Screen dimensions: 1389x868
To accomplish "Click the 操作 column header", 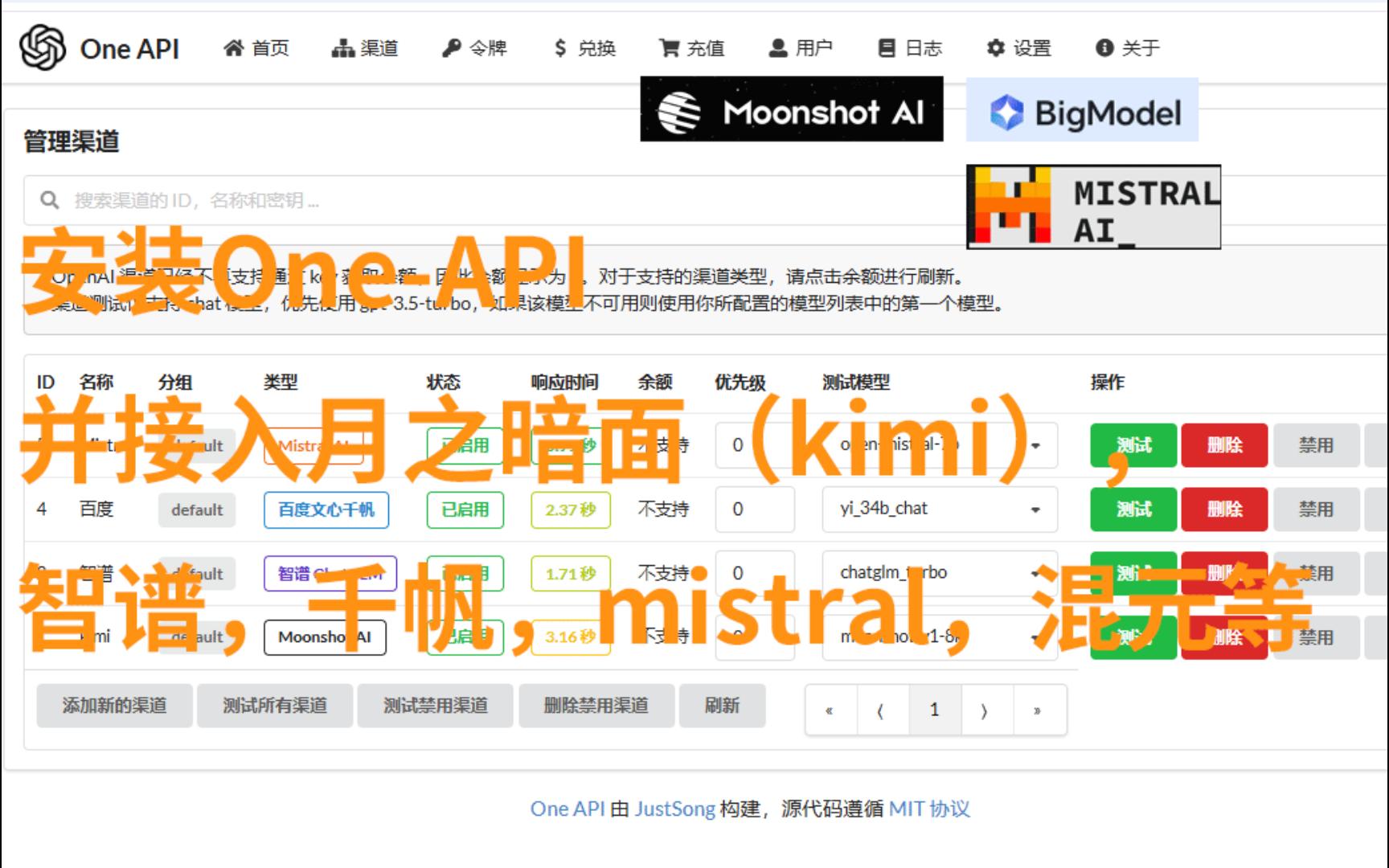I will 1107,382.
